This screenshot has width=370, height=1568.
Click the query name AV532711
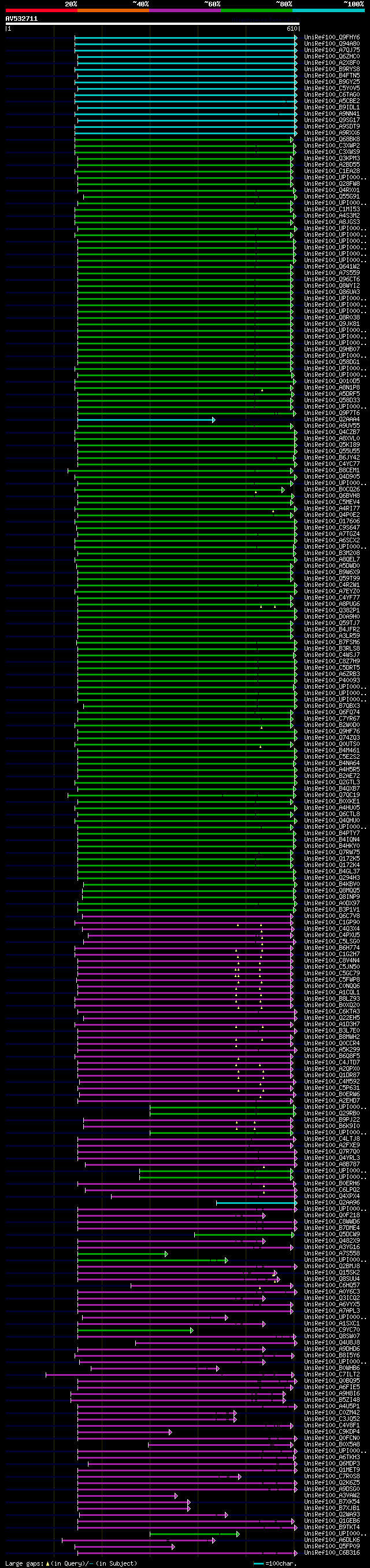click(21, 19)
